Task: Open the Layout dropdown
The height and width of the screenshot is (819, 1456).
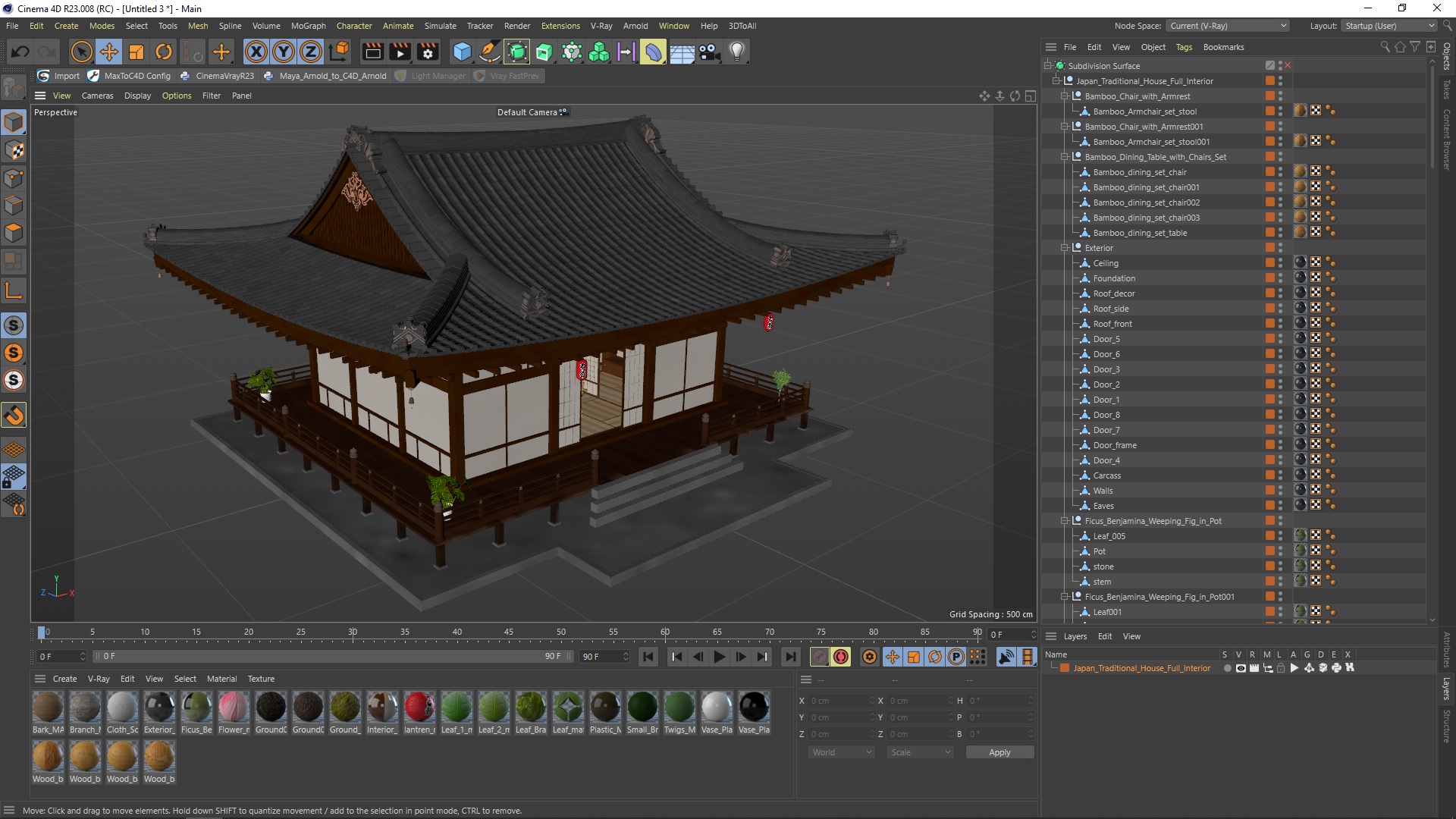Action: (1389, 26)
